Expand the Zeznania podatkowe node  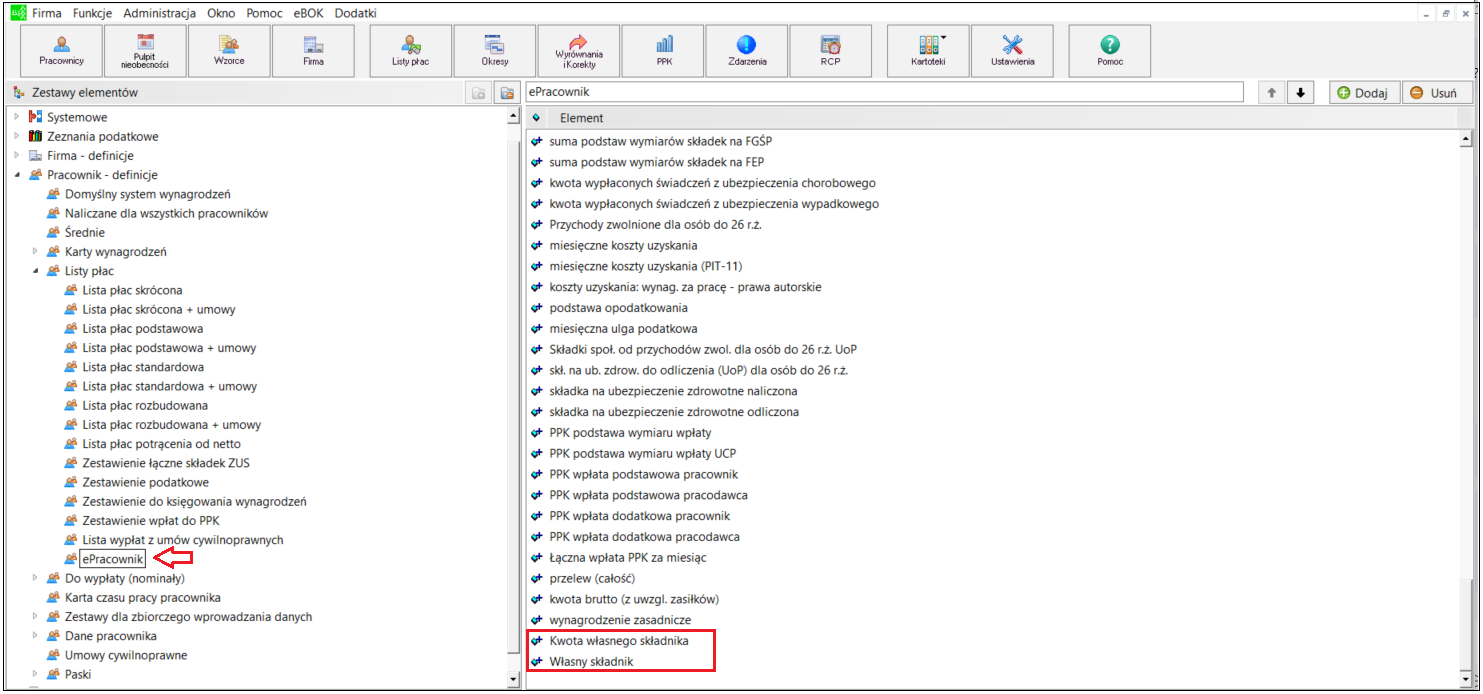click(x=17, y=136)
